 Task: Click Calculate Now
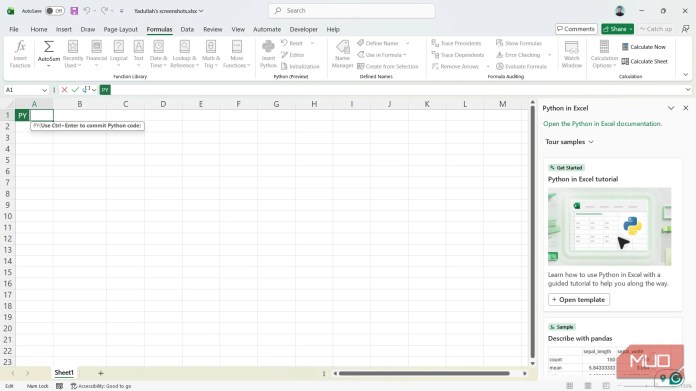pyautogui.click(x=644, y=47)
